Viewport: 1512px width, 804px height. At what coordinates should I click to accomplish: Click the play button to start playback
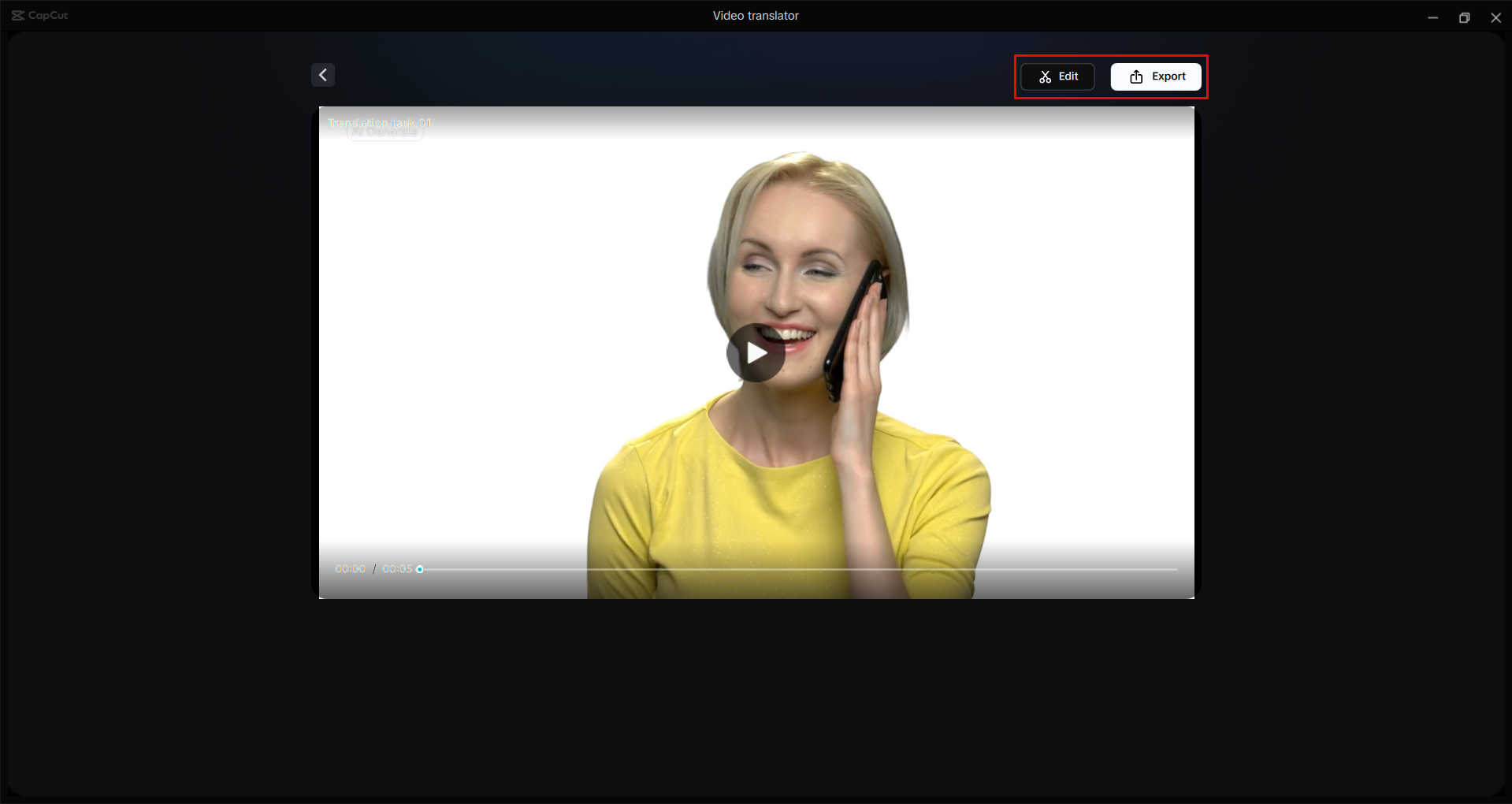[x=756, y=353]
